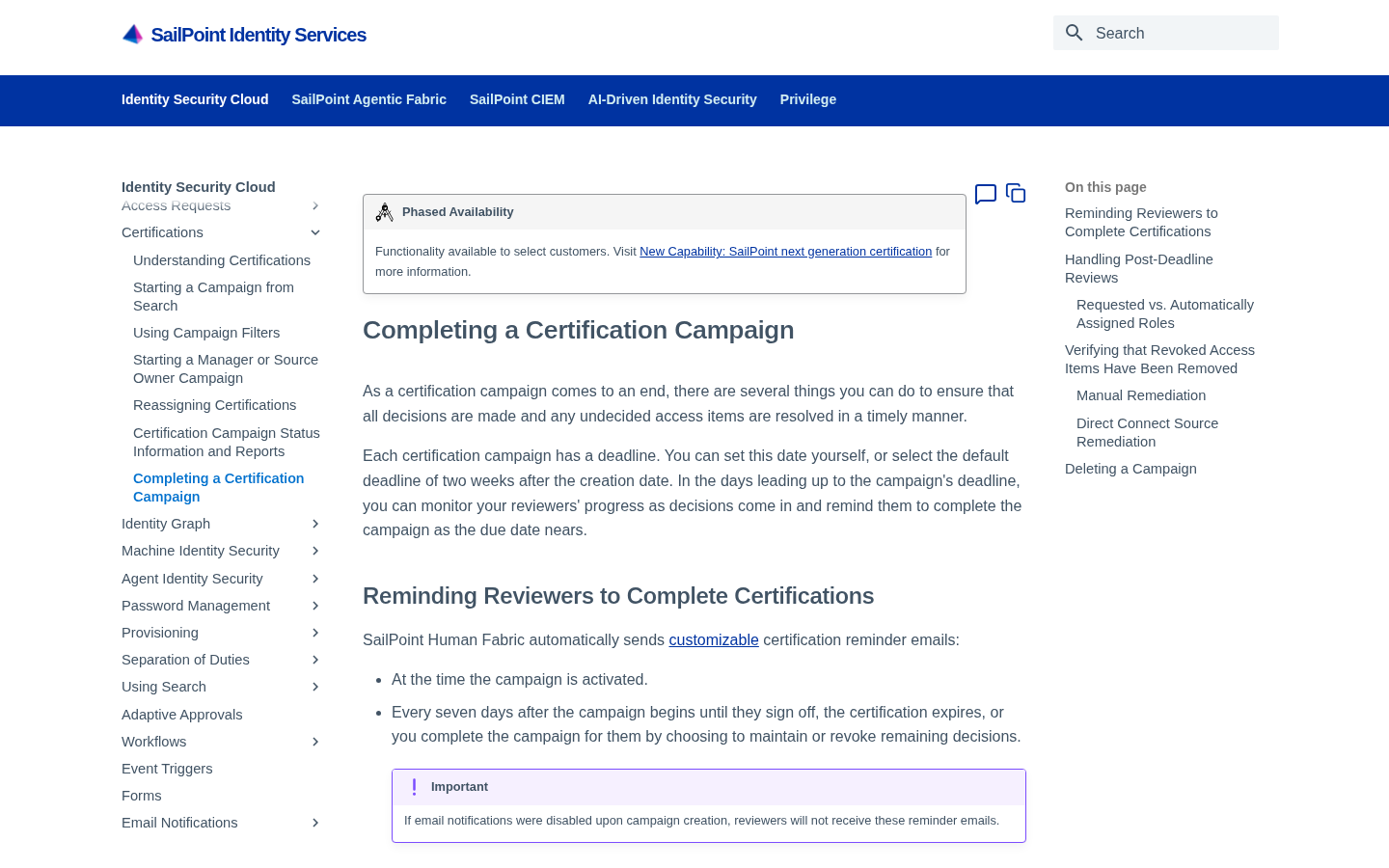
Task: Open Event Triggers page
Action: (x=167, y=769)
